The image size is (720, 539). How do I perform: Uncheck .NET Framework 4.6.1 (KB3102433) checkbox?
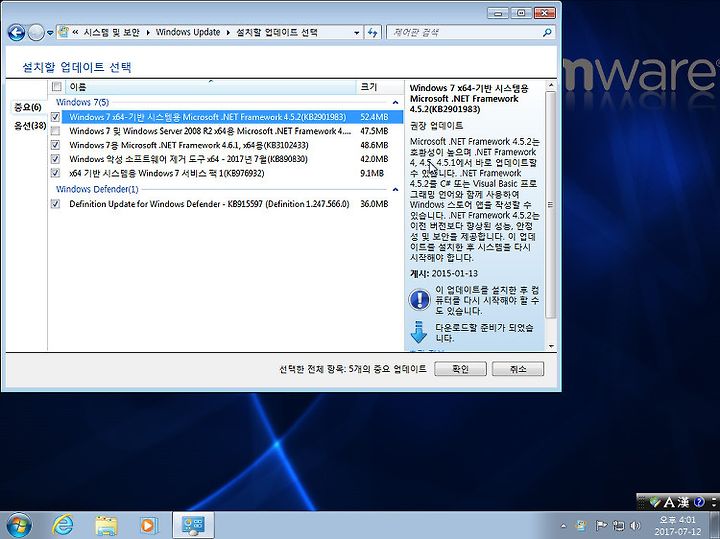pos(55,145)
